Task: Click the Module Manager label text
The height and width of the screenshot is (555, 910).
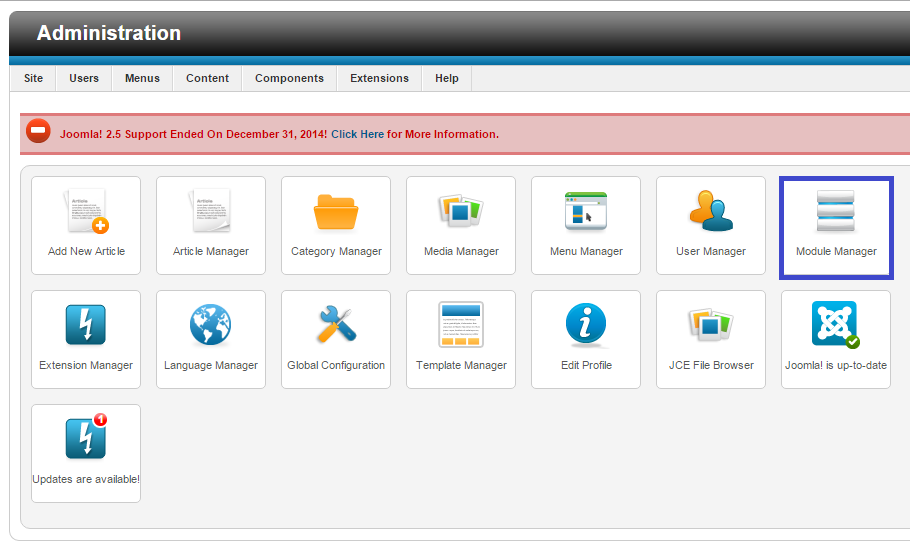Action: pos(836,251)
